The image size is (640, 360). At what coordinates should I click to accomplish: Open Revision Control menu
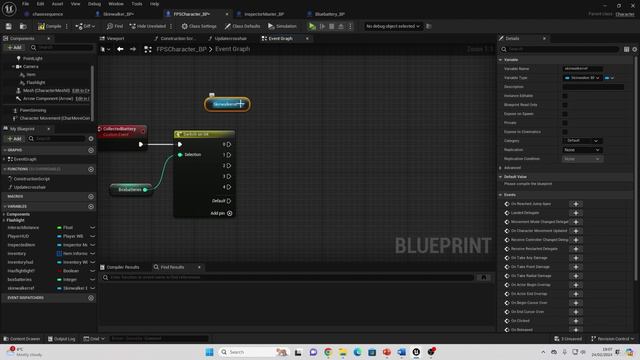[x=613, y=339]
